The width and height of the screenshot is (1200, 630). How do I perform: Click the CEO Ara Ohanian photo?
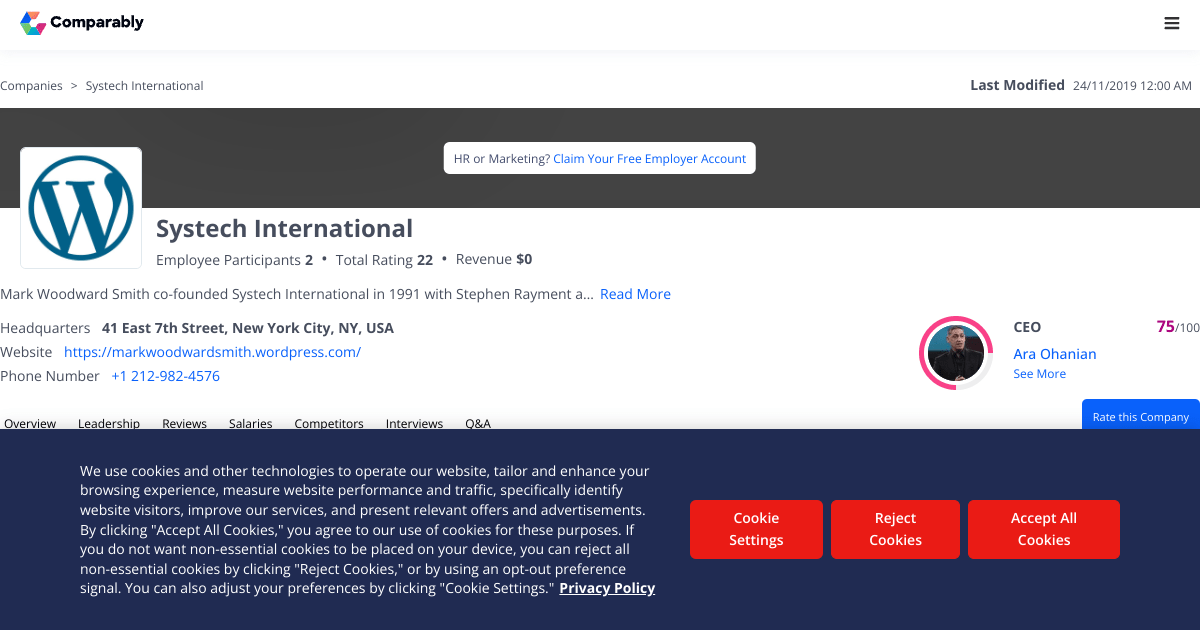(955, 353)
